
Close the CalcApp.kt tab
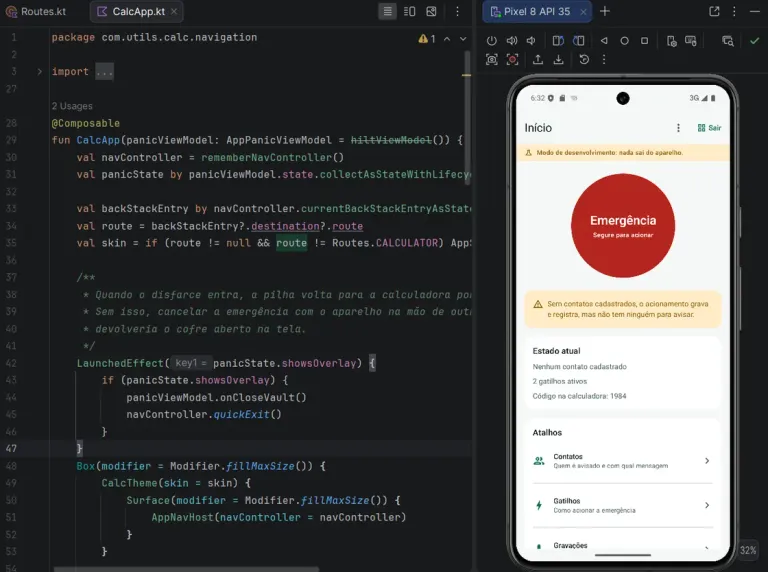click(174, 11)
